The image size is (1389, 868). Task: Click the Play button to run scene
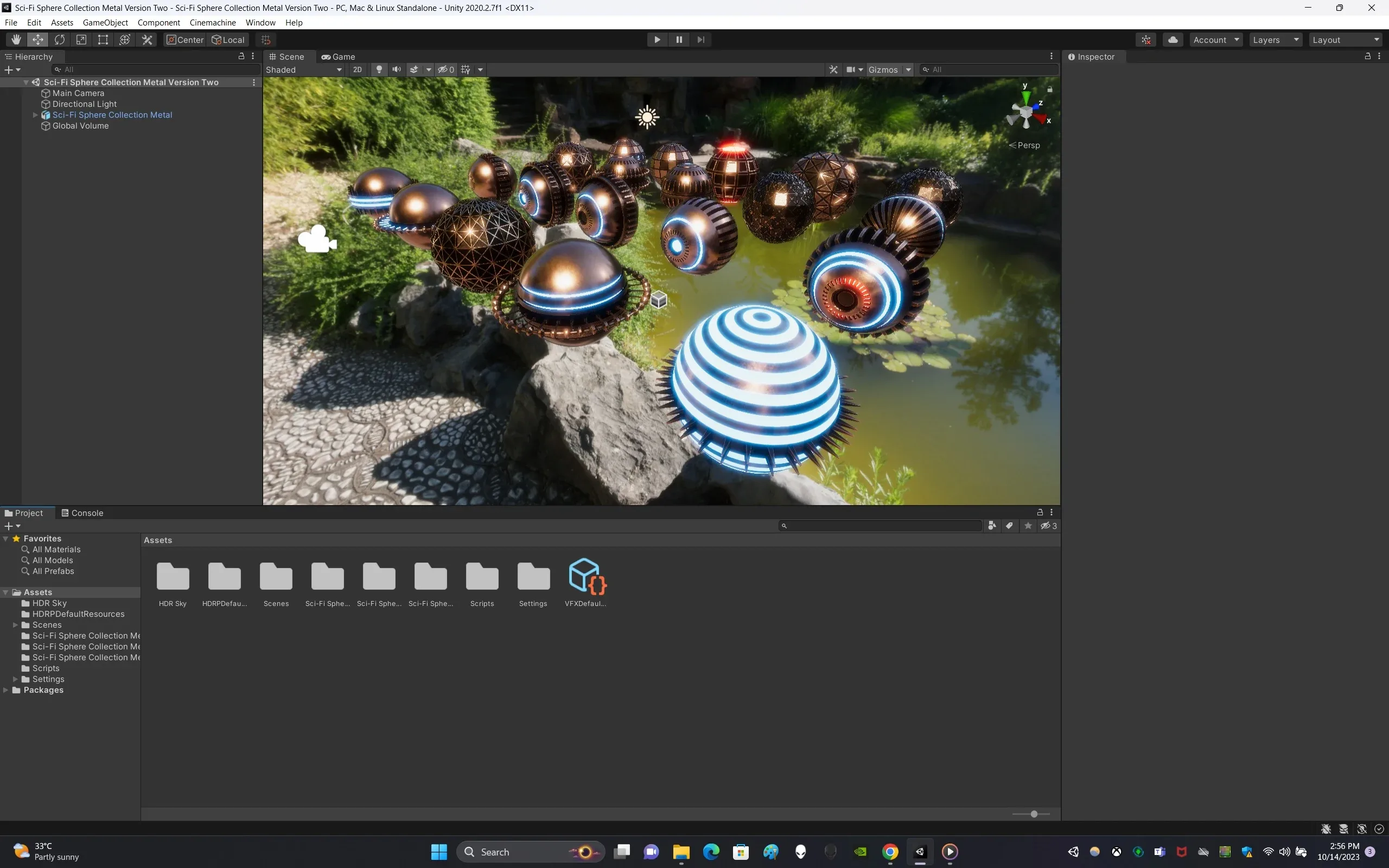[657, 39]
